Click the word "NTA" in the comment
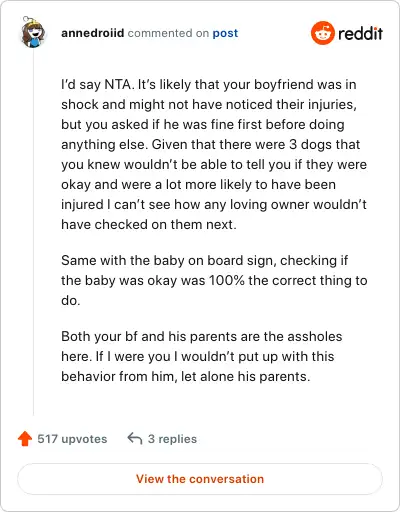This screenshot has width=400, height=512. coord(118,84)
